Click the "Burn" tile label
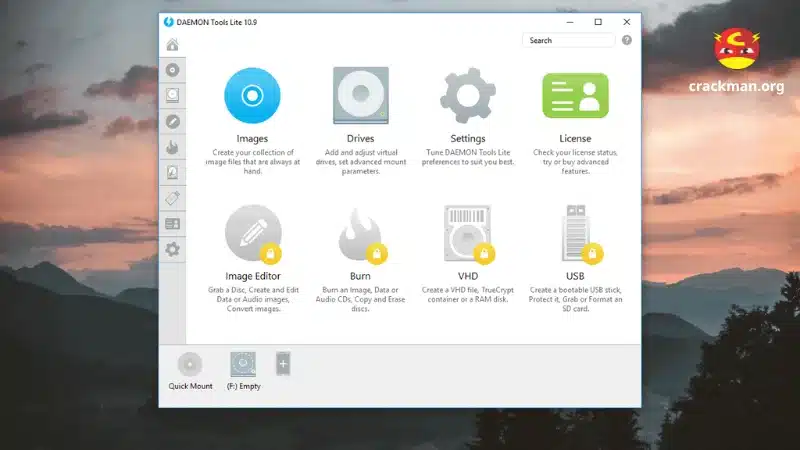This screenshot has height=450, width=800. [x=360, y=276]
